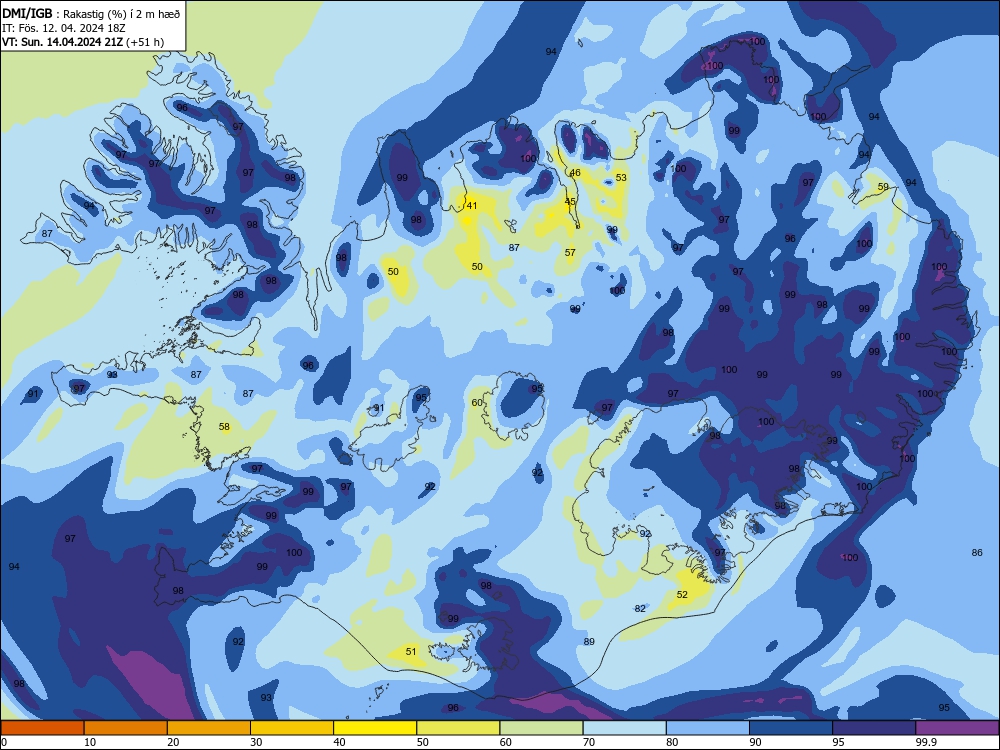Select the navy 95–99.9 legend swatch

coord(874,728)
